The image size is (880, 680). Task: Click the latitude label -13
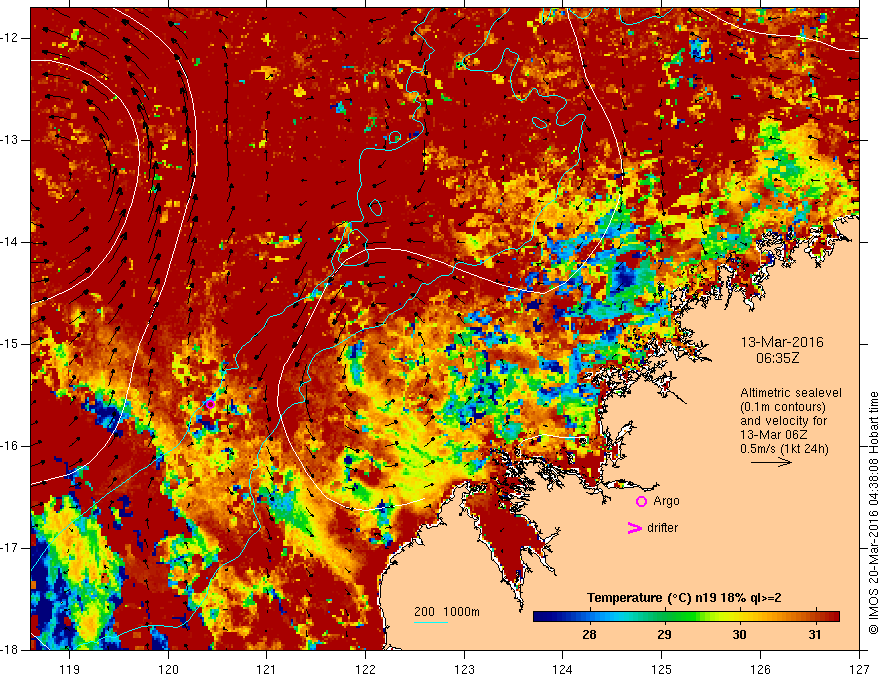tap(10, 140)
